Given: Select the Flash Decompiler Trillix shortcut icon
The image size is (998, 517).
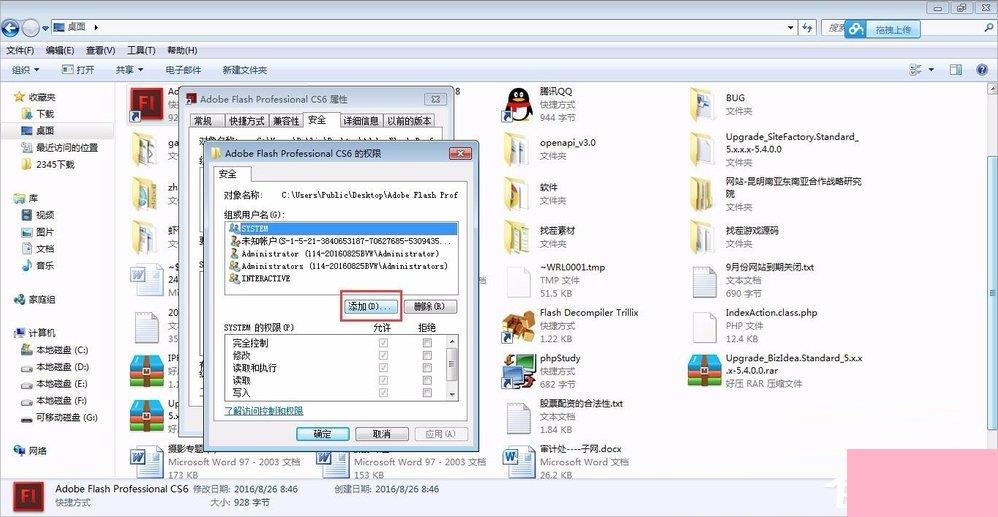Looking at the screenshot, I should coord(518,326).
